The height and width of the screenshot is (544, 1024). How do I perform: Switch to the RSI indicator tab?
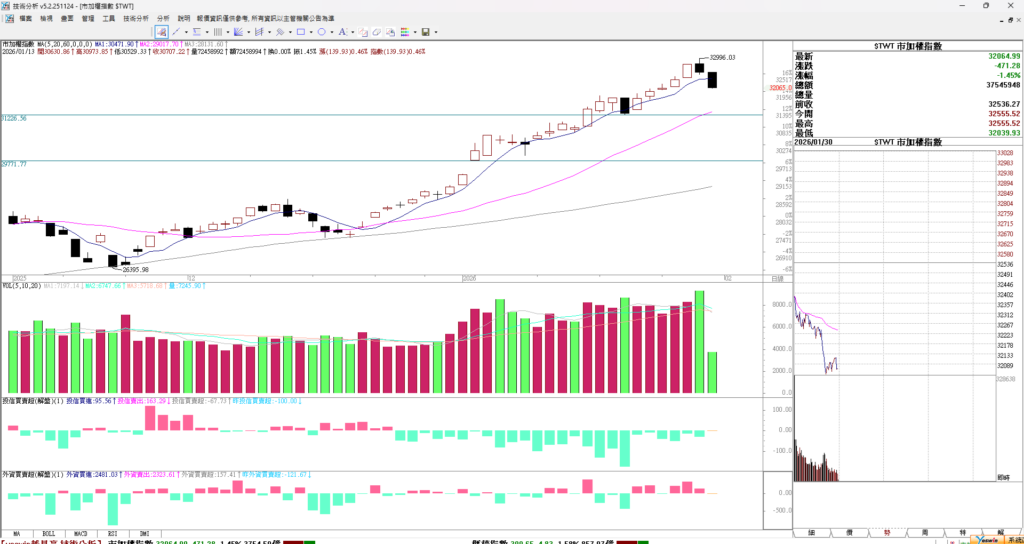(112, 534)
